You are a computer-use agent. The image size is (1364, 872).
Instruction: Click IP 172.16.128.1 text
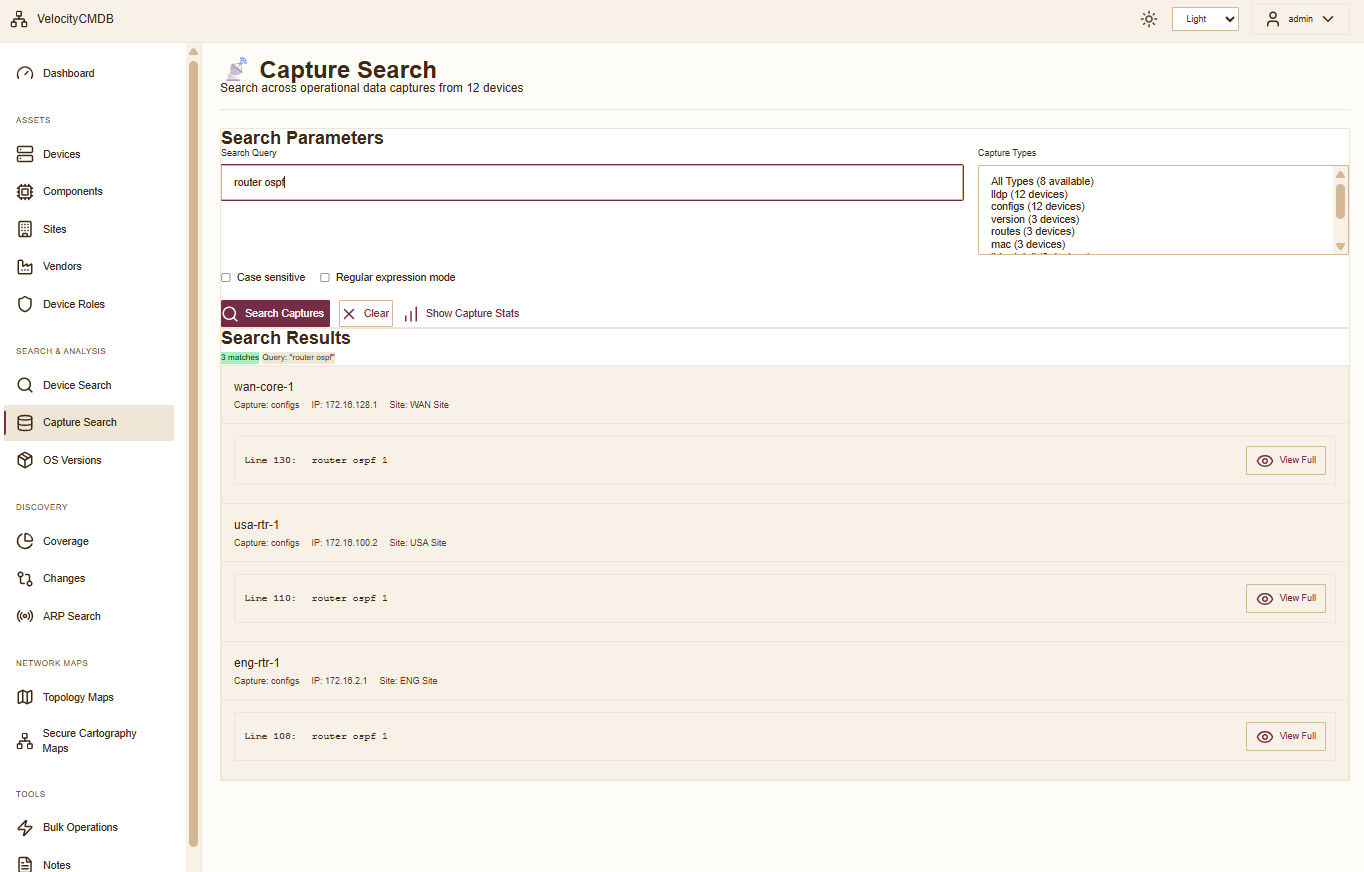click(345, 405)
